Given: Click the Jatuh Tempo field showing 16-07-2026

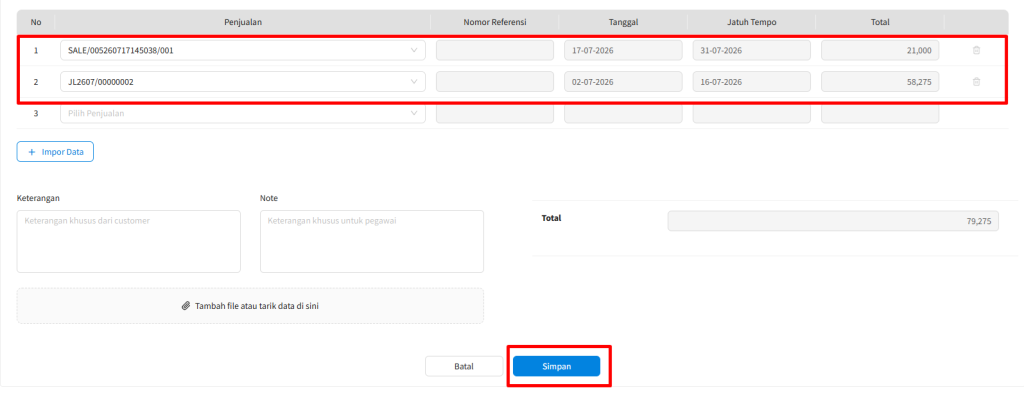Looking at the screenshot, I should (x=752, y=82).
